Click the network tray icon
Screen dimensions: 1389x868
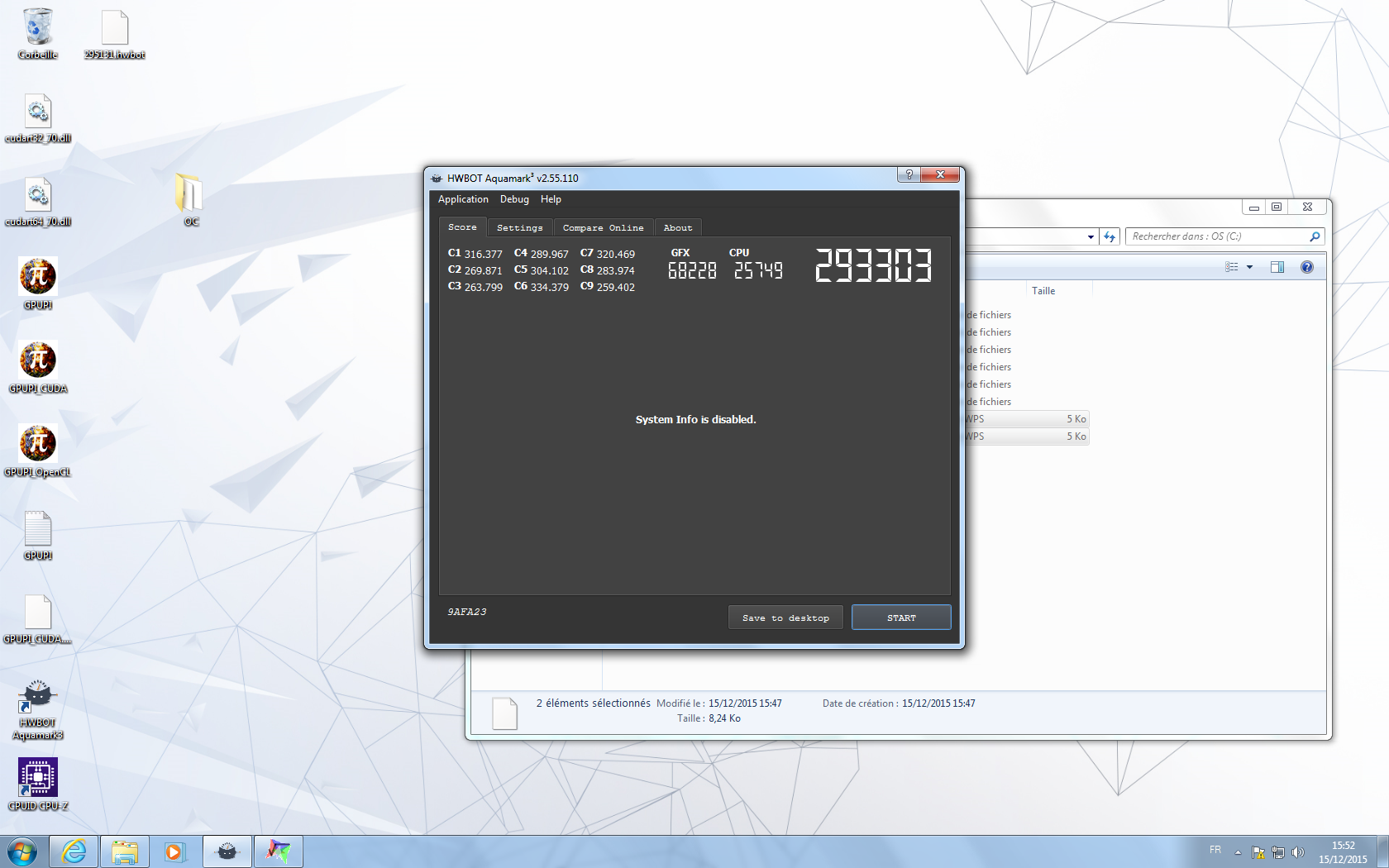[x=1278, y=852]
